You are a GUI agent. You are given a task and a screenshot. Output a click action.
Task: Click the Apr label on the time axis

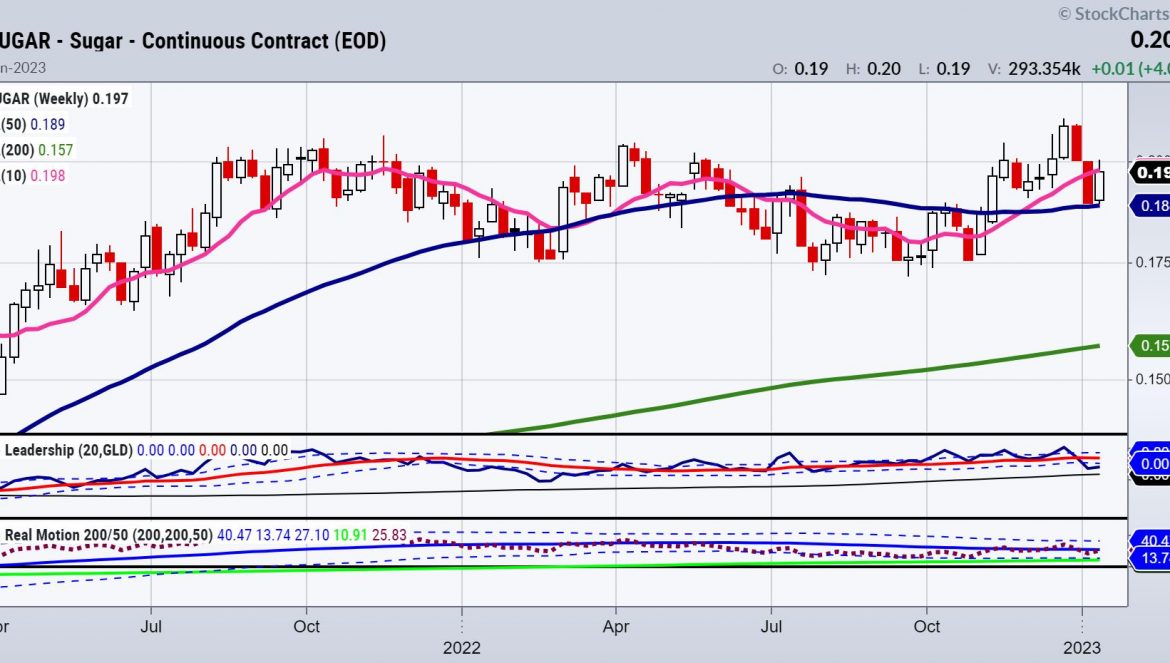point(616,626)
